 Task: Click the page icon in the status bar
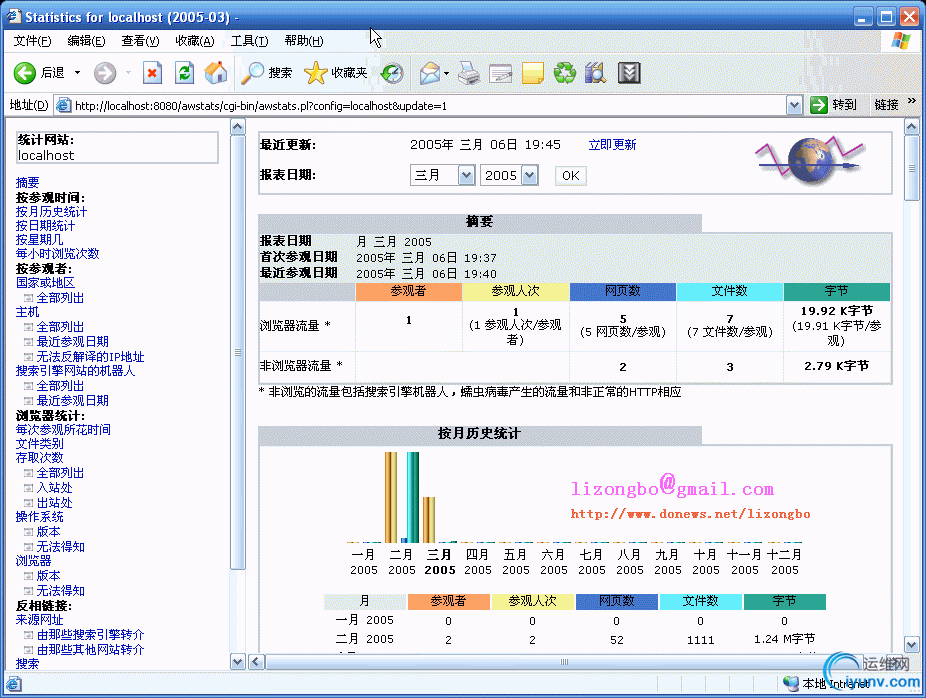coord(14,684)
